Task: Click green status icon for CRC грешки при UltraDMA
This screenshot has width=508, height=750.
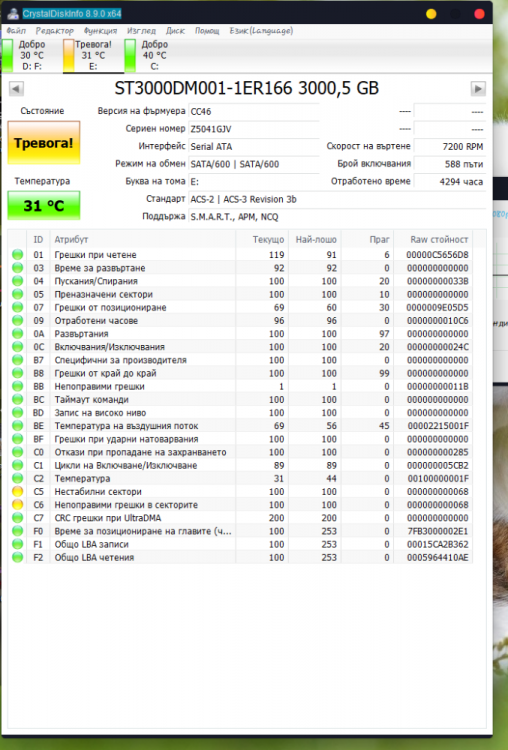Action: (x=18, y=518)
